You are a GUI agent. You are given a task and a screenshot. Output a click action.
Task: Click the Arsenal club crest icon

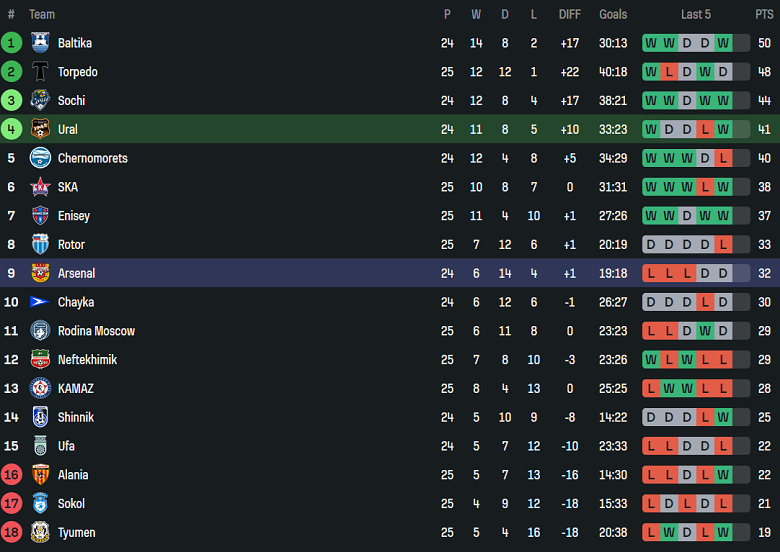coord(40,274)
